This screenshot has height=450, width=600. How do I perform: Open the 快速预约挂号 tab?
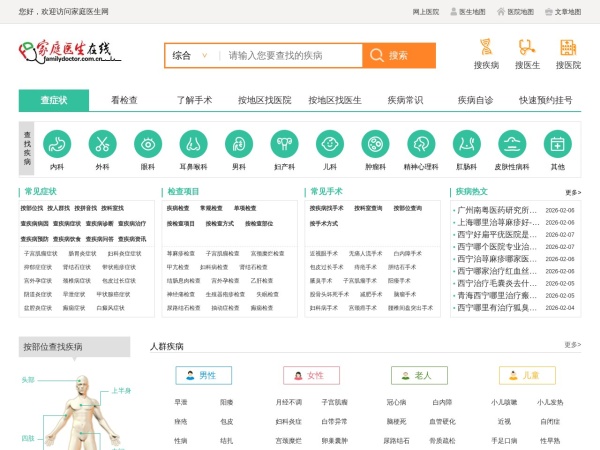pyautogui.click(x=546, y=100)
